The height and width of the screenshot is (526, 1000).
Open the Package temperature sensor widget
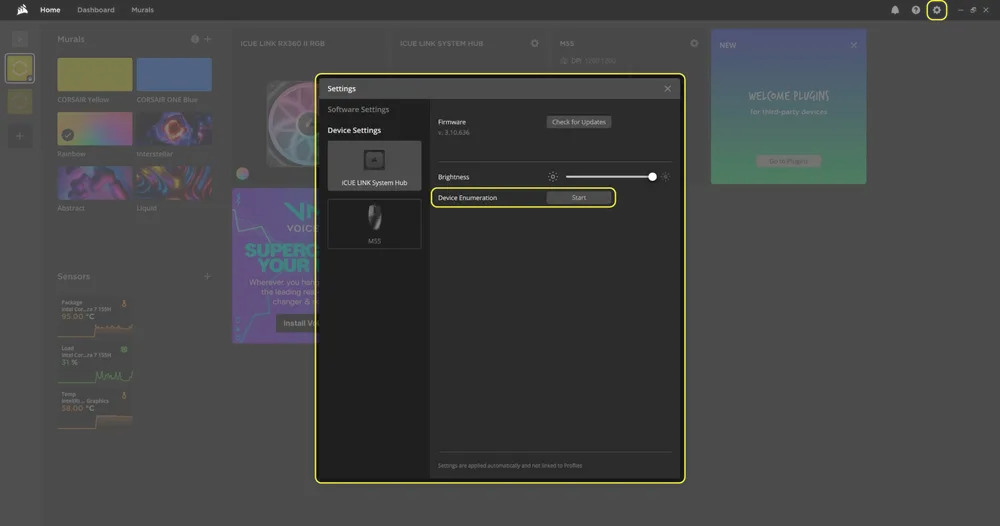point(95,317)
